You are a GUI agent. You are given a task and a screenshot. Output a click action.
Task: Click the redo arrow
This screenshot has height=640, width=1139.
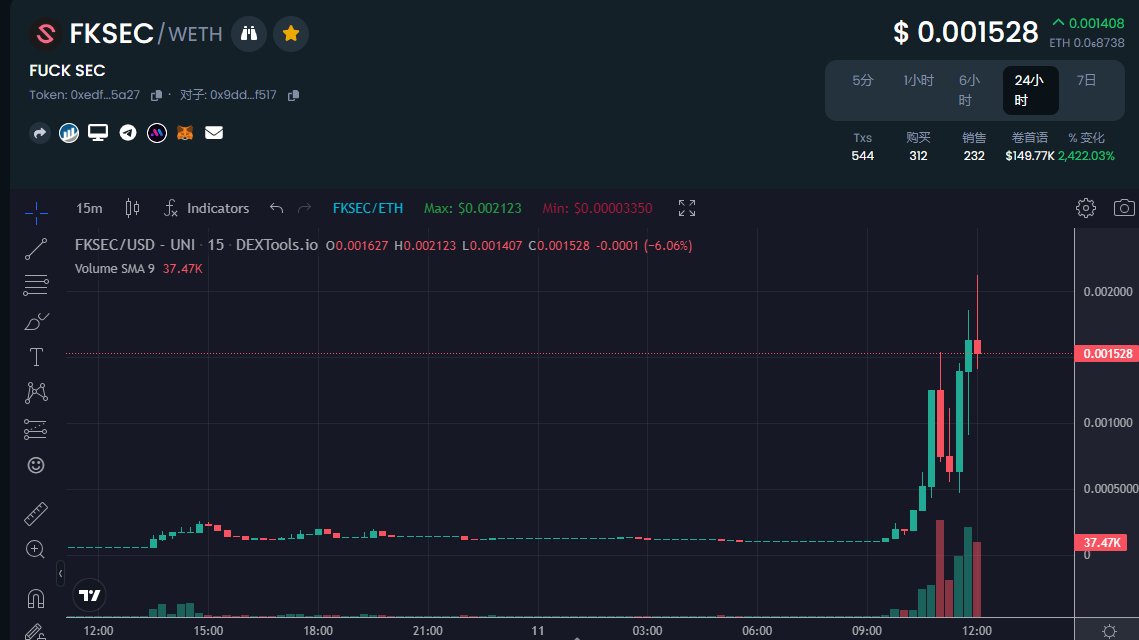304,208
